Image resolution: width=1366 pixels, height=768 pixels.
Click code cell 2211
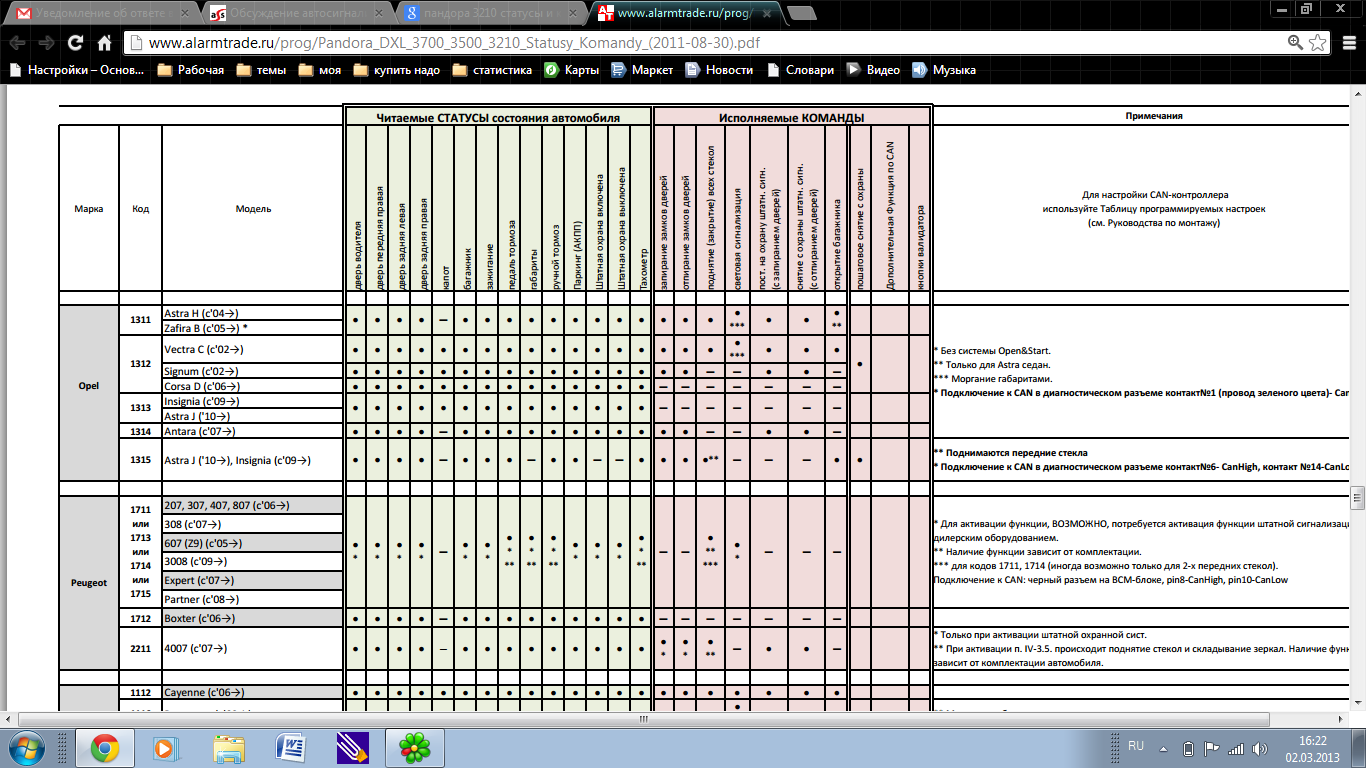pos(140,648)
